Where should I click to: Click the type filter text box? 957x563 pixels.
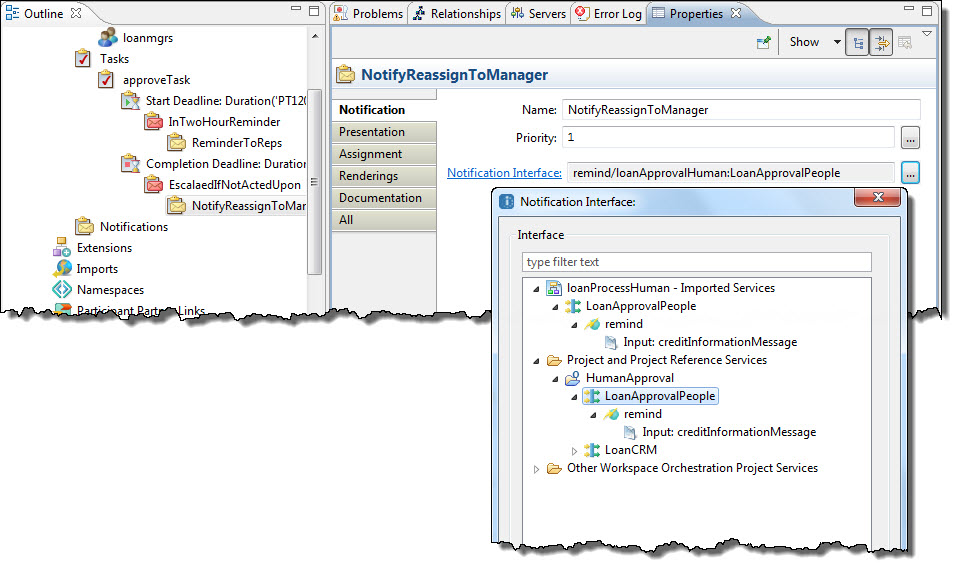click(696, 262)
